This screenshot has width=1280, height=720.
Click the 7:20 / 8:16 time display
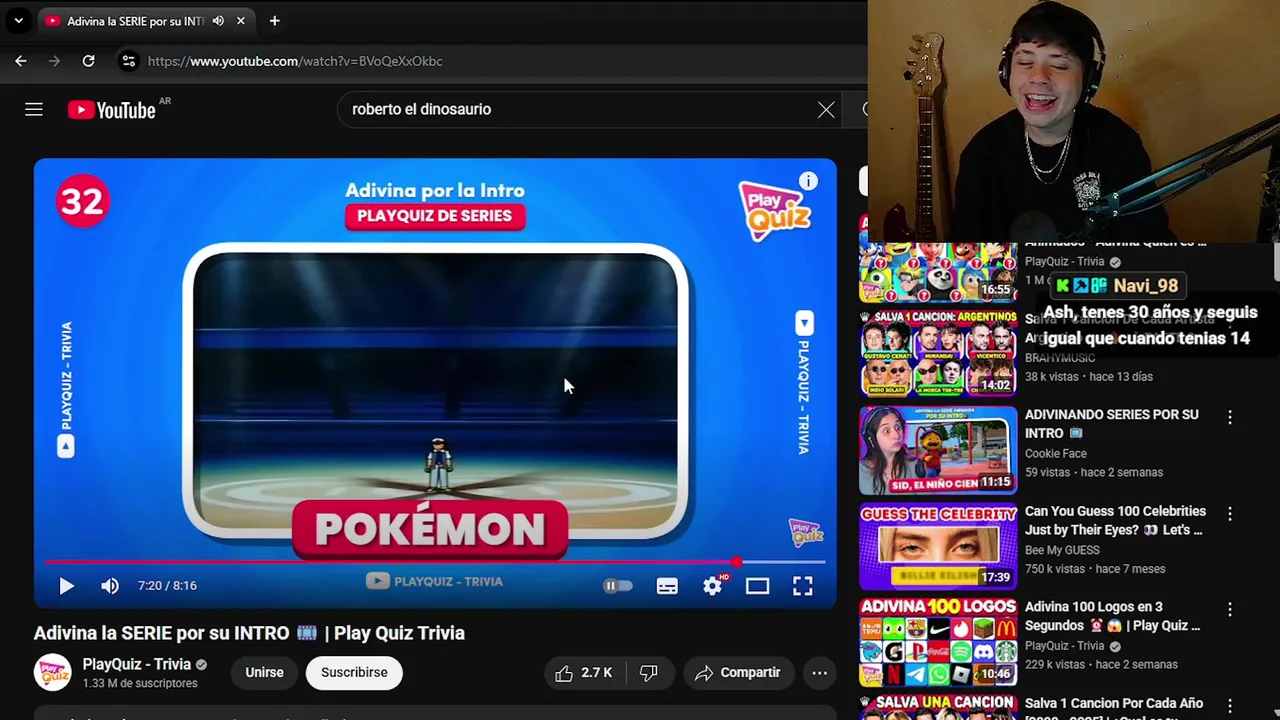pyautogui.click(x=167, y=586)
